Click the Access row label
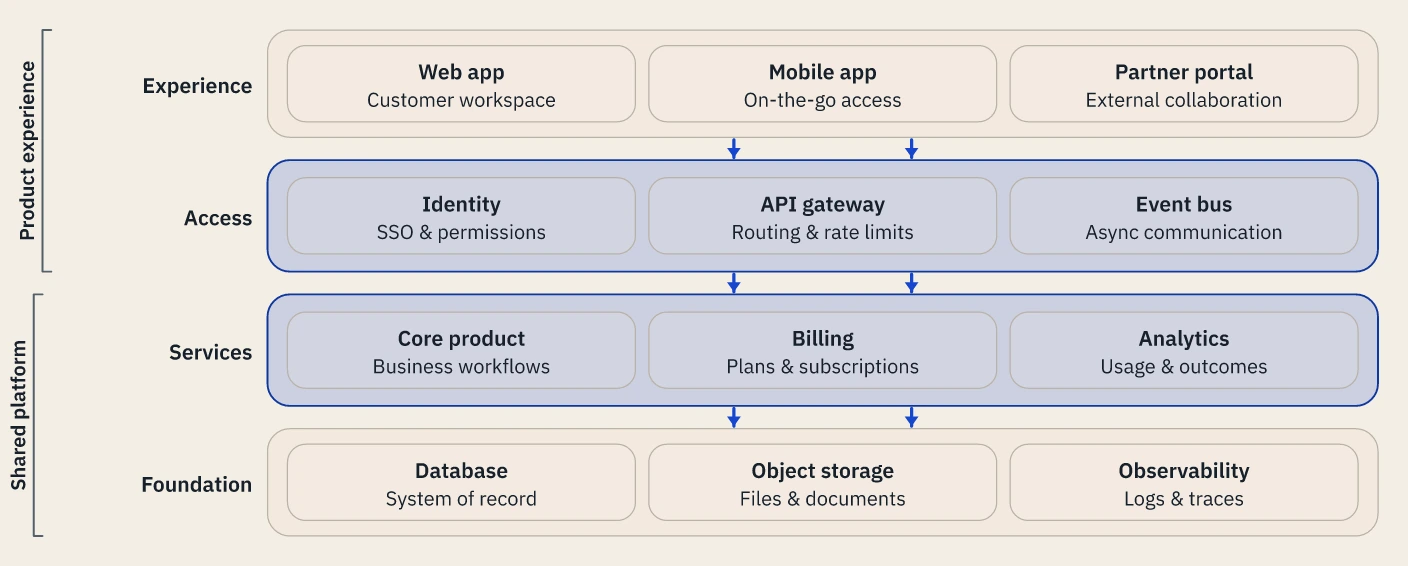This screenshot has height=566, width=1408. pyautogui.click(x=218, y=218)
